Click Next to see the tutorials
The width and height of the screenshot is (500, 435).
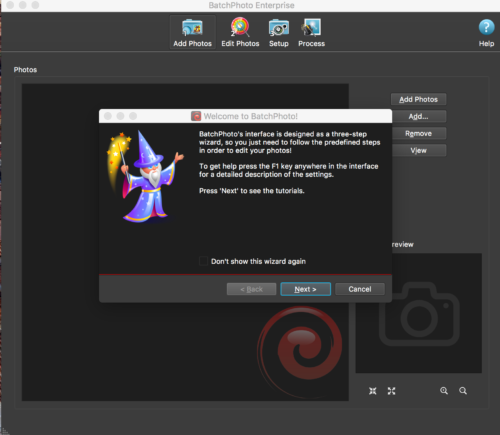pos(305,289)
